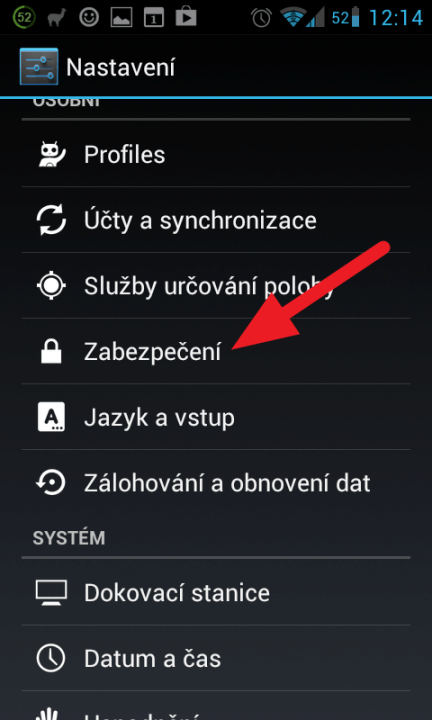Open Profiles settings
The width and height of the screenshot is (432, 720).
[216, 154]
